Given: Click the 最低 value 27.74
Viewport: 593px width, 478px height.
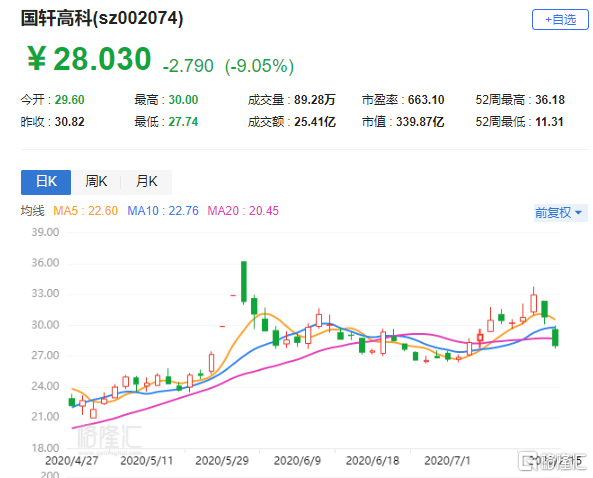Looking at the screenshot, I should [x=183, y=122].
